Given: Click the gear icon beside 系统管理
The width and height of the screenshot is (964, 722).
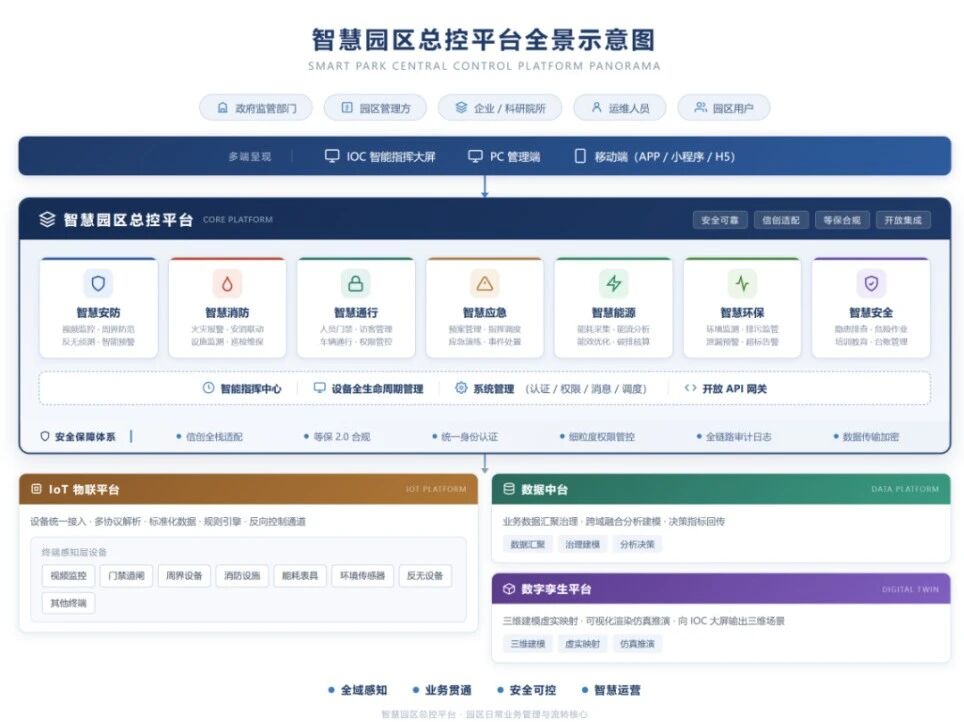Looking at the screenshot, I should (x=461, y=388).
